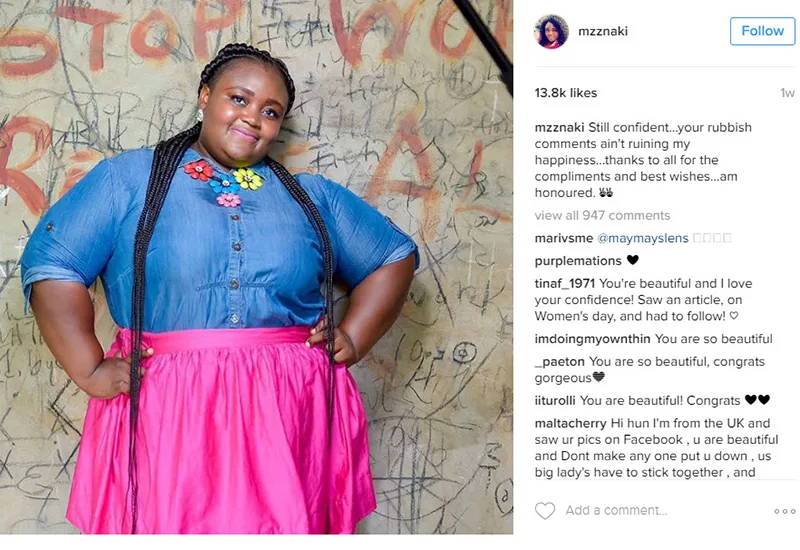
Task: Open commenter tinaf_1971's profile
Action: point(565,283)
